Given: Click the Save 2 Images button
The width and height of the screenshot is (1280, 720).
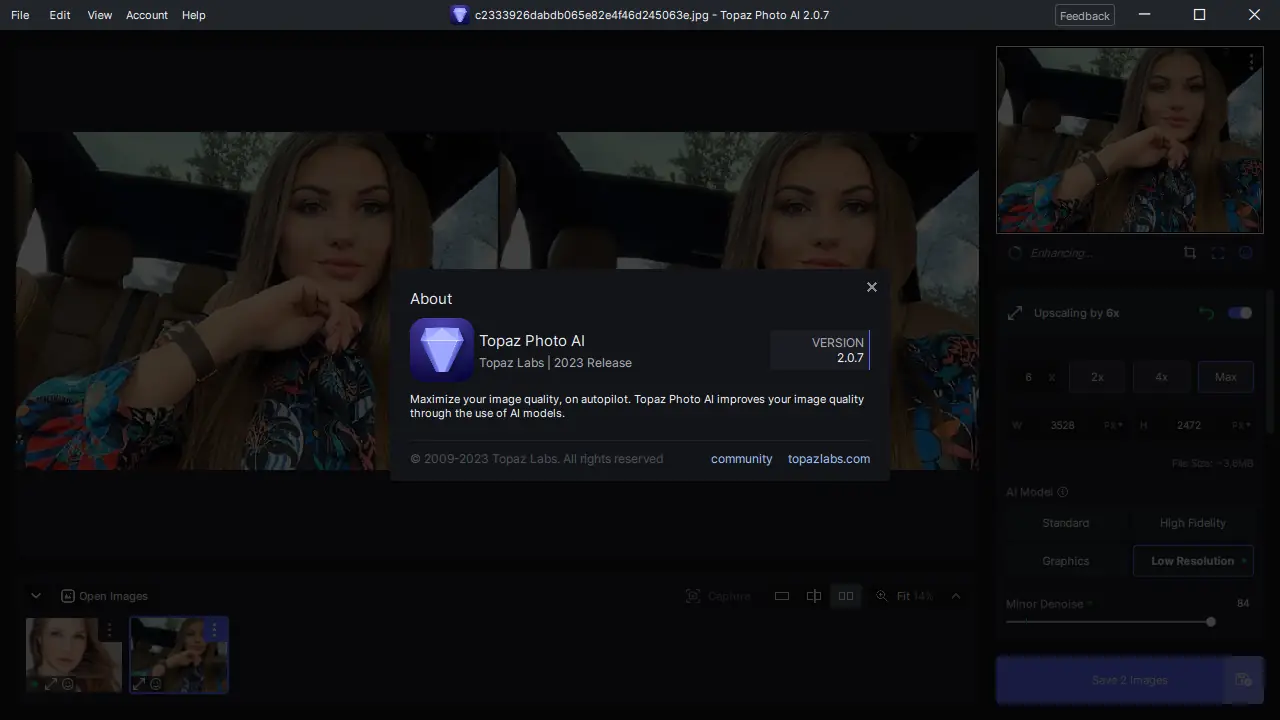Looking at the screenshot, I should tap(1110, 680).
